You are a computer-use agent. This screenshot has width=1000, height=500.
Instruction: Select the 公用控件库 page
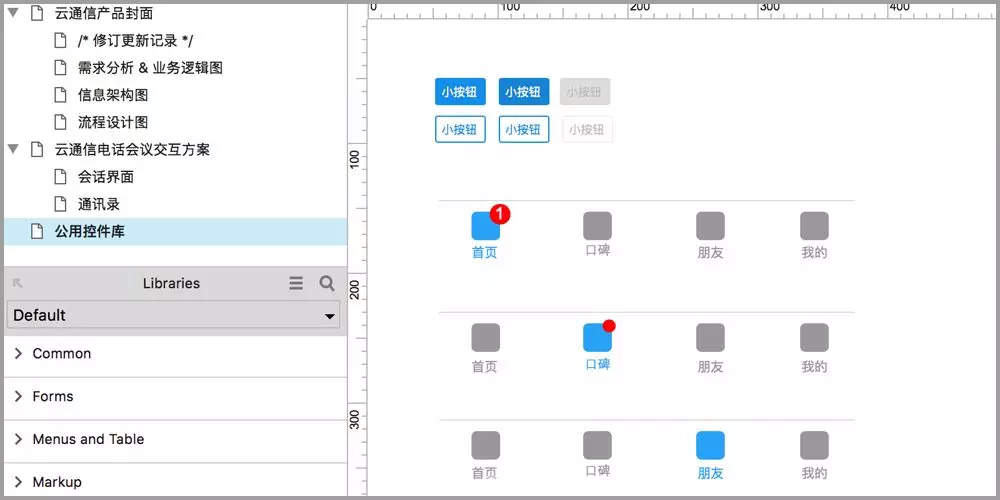pyautogui.click(x=175, y=232)
